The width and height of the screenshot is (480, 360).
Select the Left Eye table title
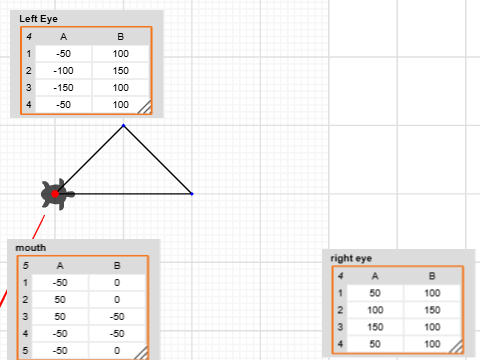[38, 19]
